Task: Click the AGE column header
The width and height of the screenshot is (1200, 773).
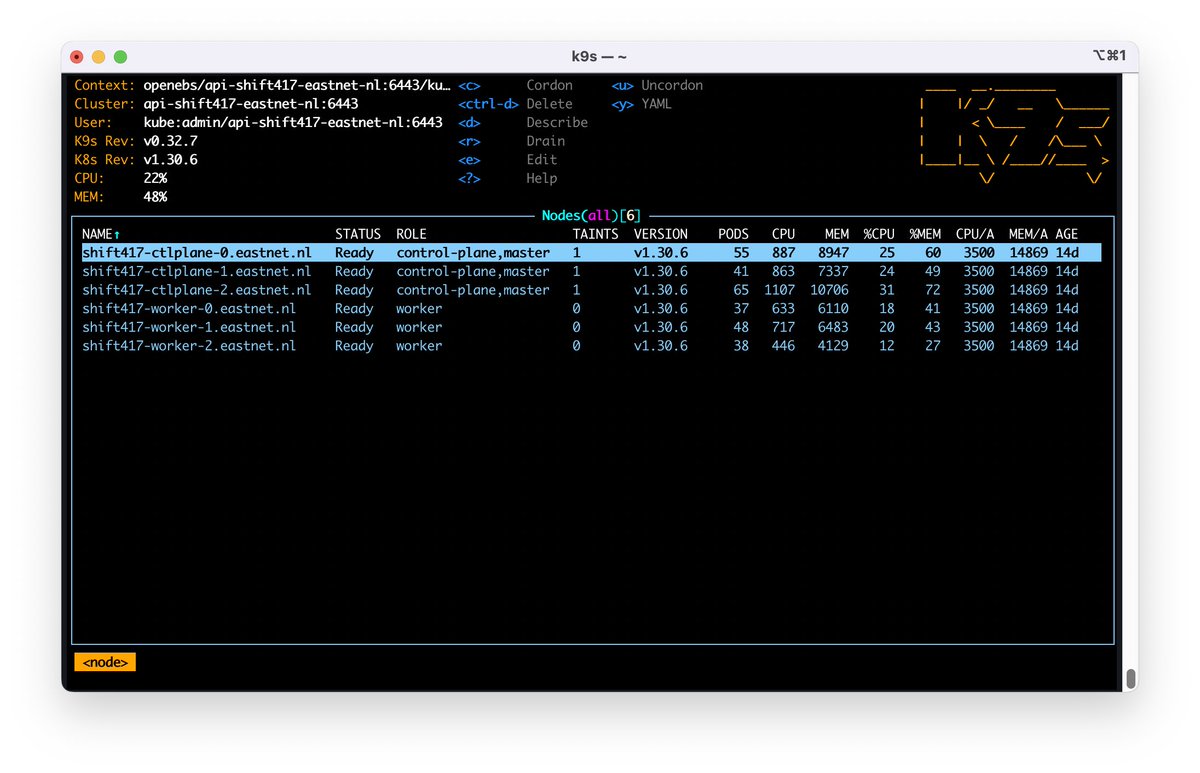Action: [x=1067, y=234]
